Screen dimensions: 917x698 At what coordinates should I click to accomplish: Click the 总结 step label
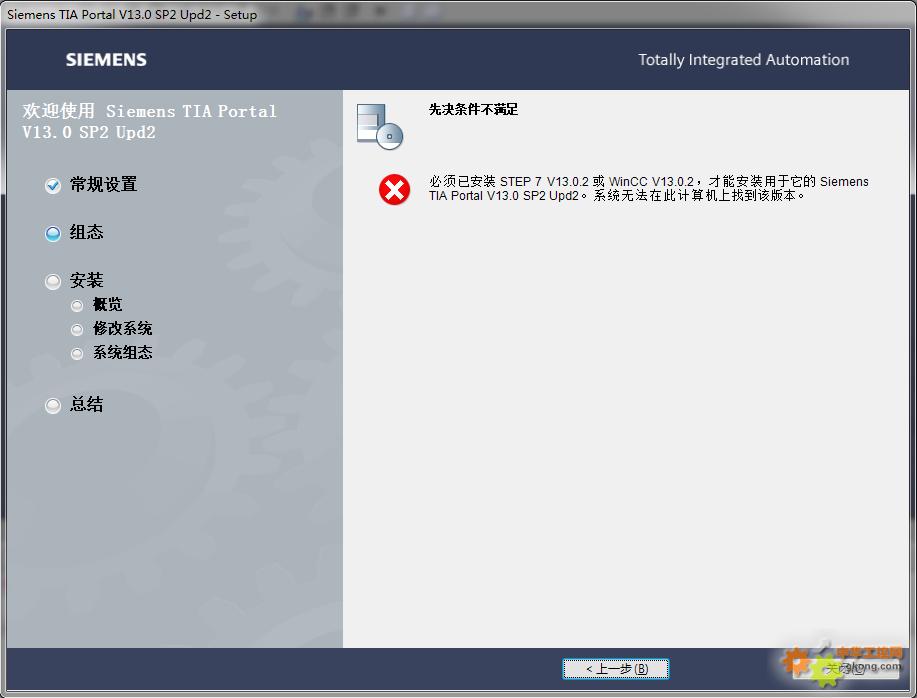(87, 404)
